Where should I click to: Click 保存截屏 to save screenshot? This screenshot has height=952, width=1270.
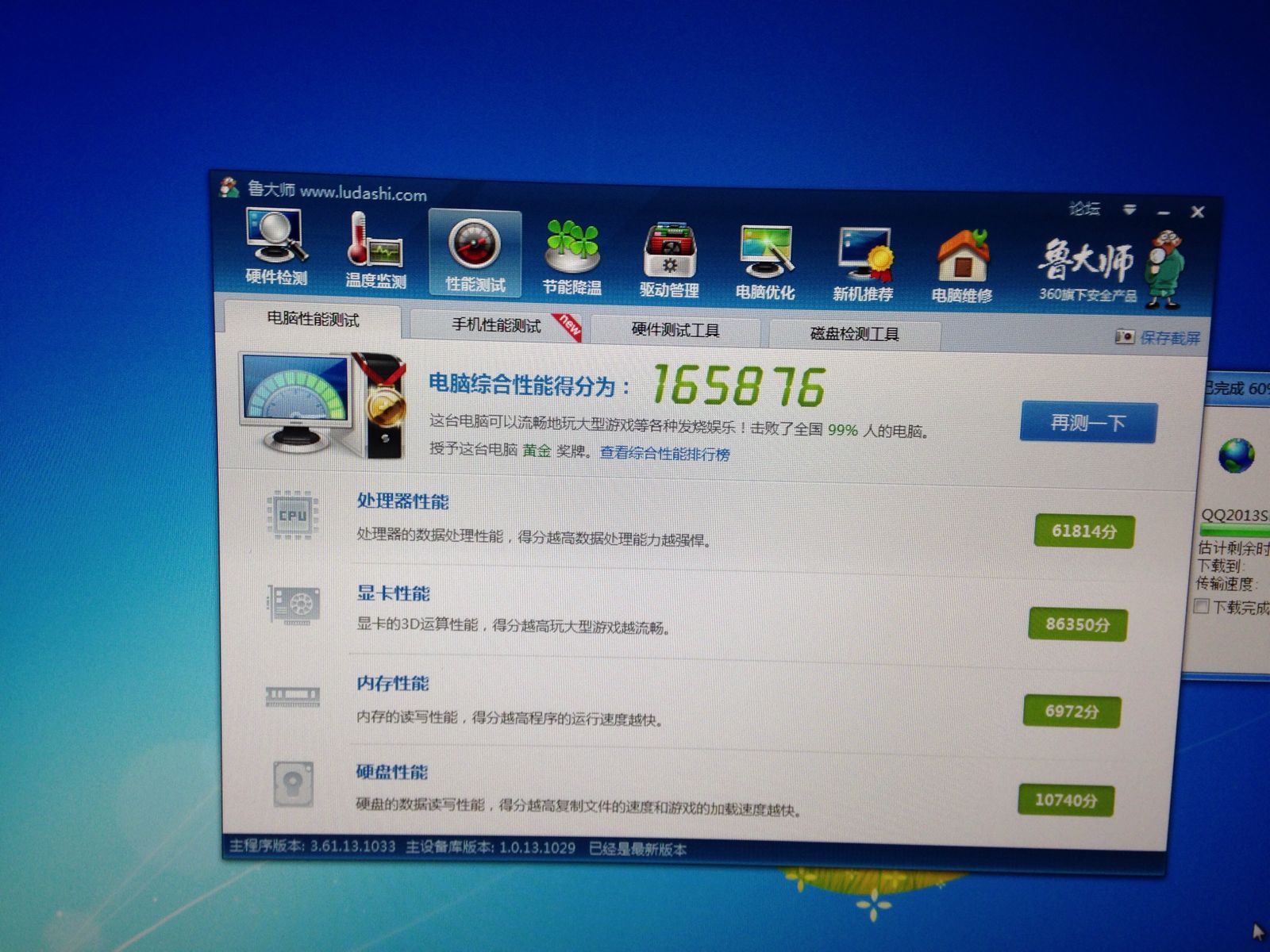click(1170, 338)
